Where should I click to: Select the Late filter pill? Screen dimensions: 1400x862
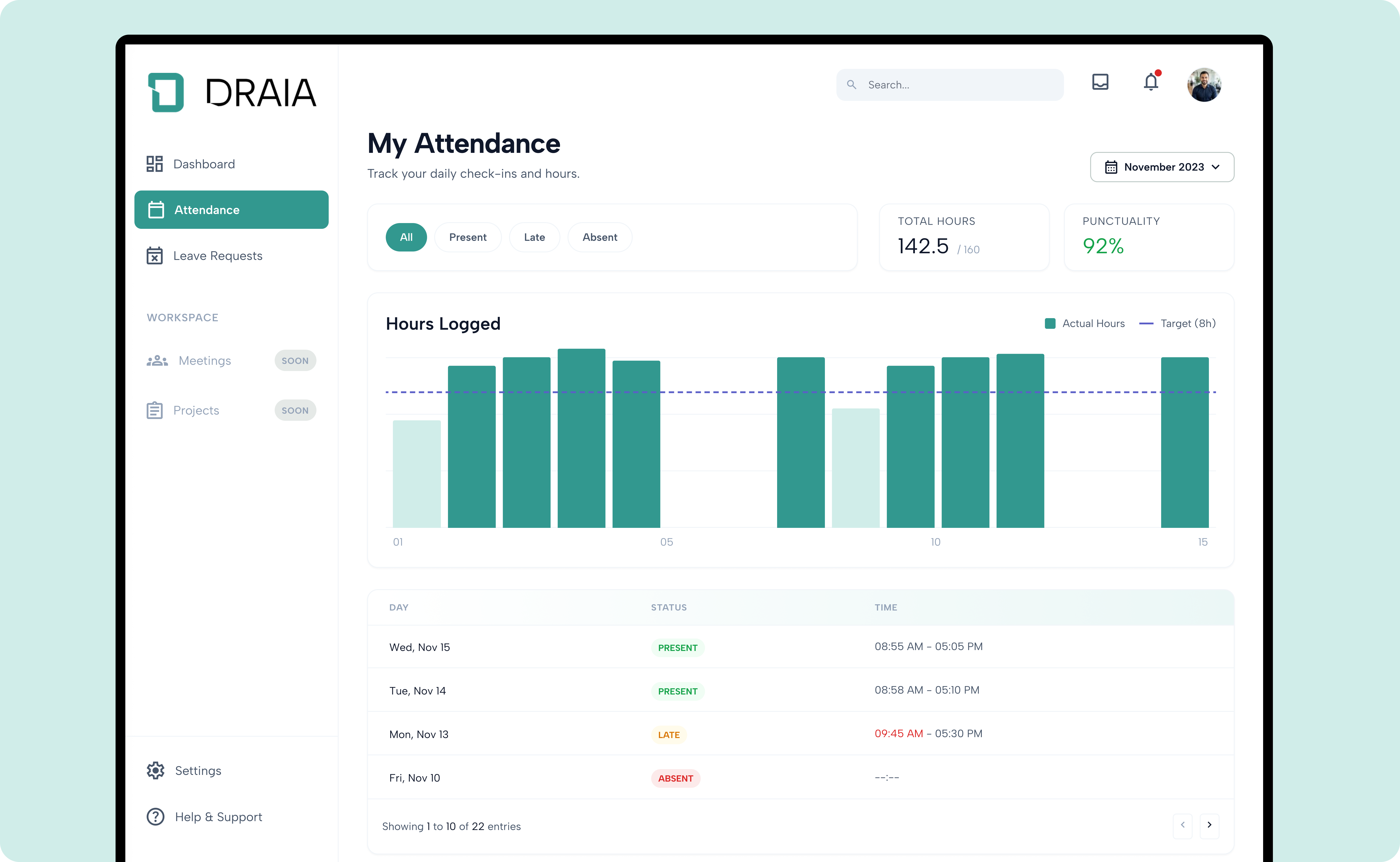pyautogui.click(x=534, y=237)
